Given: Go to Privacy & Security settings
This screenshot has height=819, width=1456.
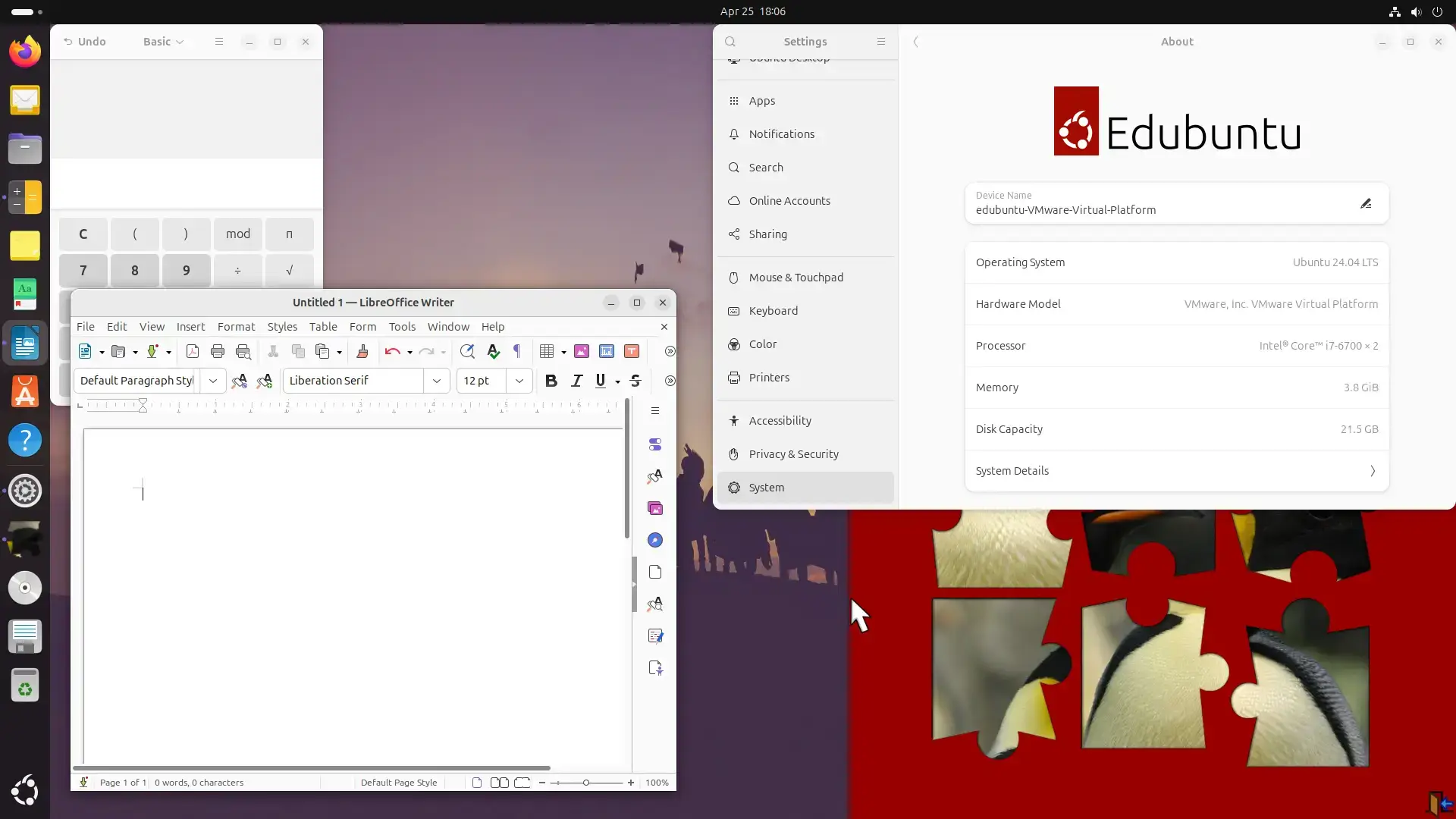Looking at the screenshot, I should pyautogui.click(x=805, y=454).
